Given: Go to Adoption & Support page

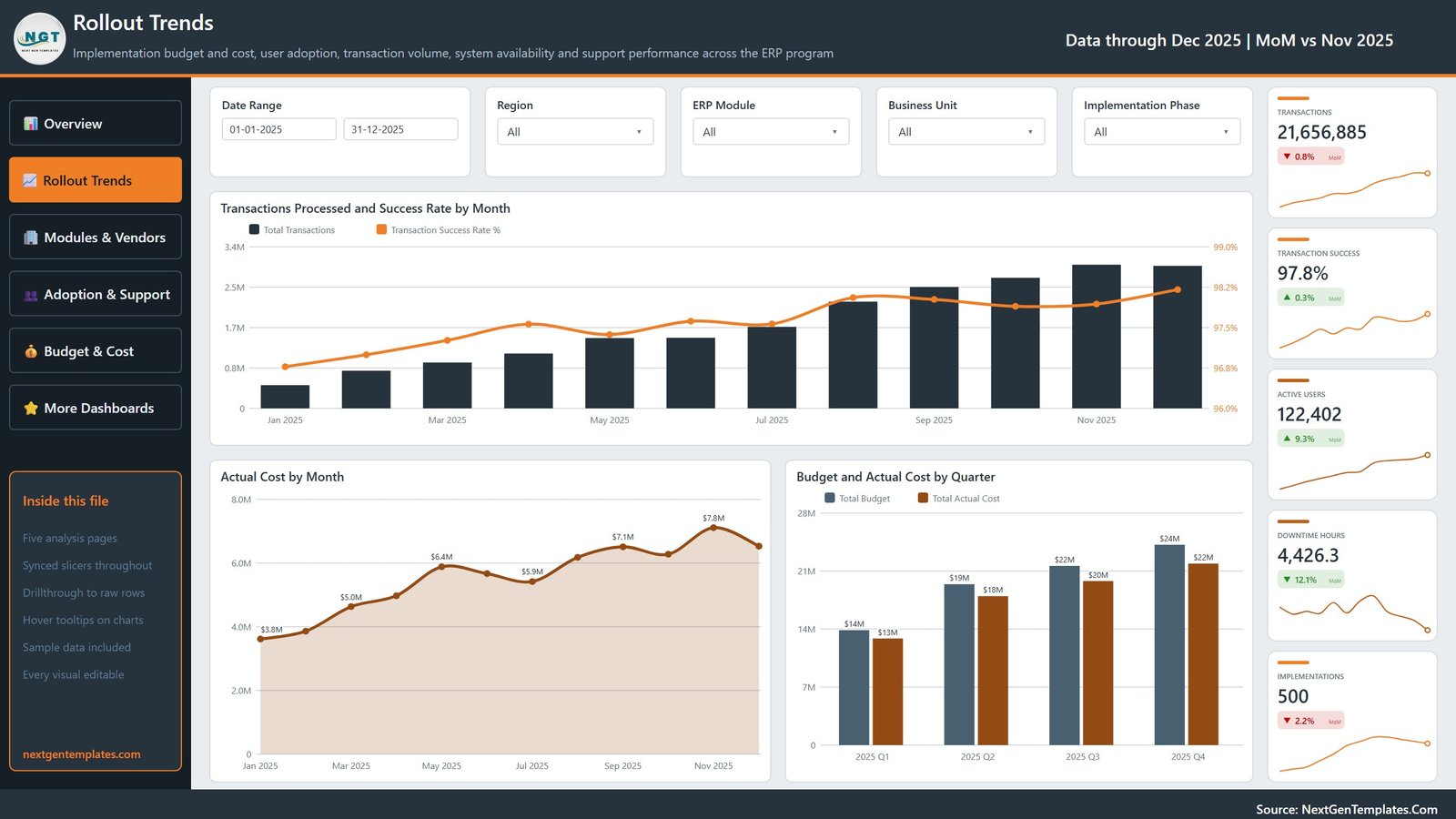Looking at the screenshot, I should (96, 294).
